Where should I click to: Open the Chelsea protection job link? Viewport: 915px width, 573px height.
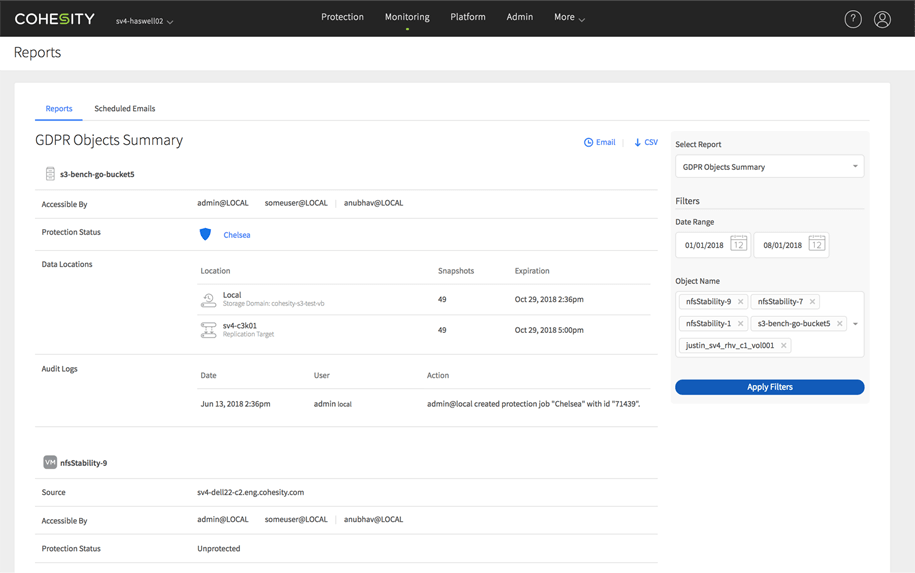237,235
